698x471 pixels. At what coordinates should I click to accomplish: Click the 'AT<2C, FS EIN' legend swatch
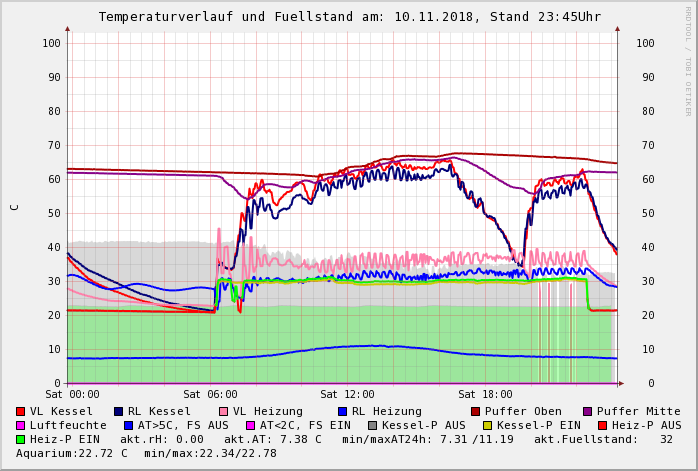point(252,425)
